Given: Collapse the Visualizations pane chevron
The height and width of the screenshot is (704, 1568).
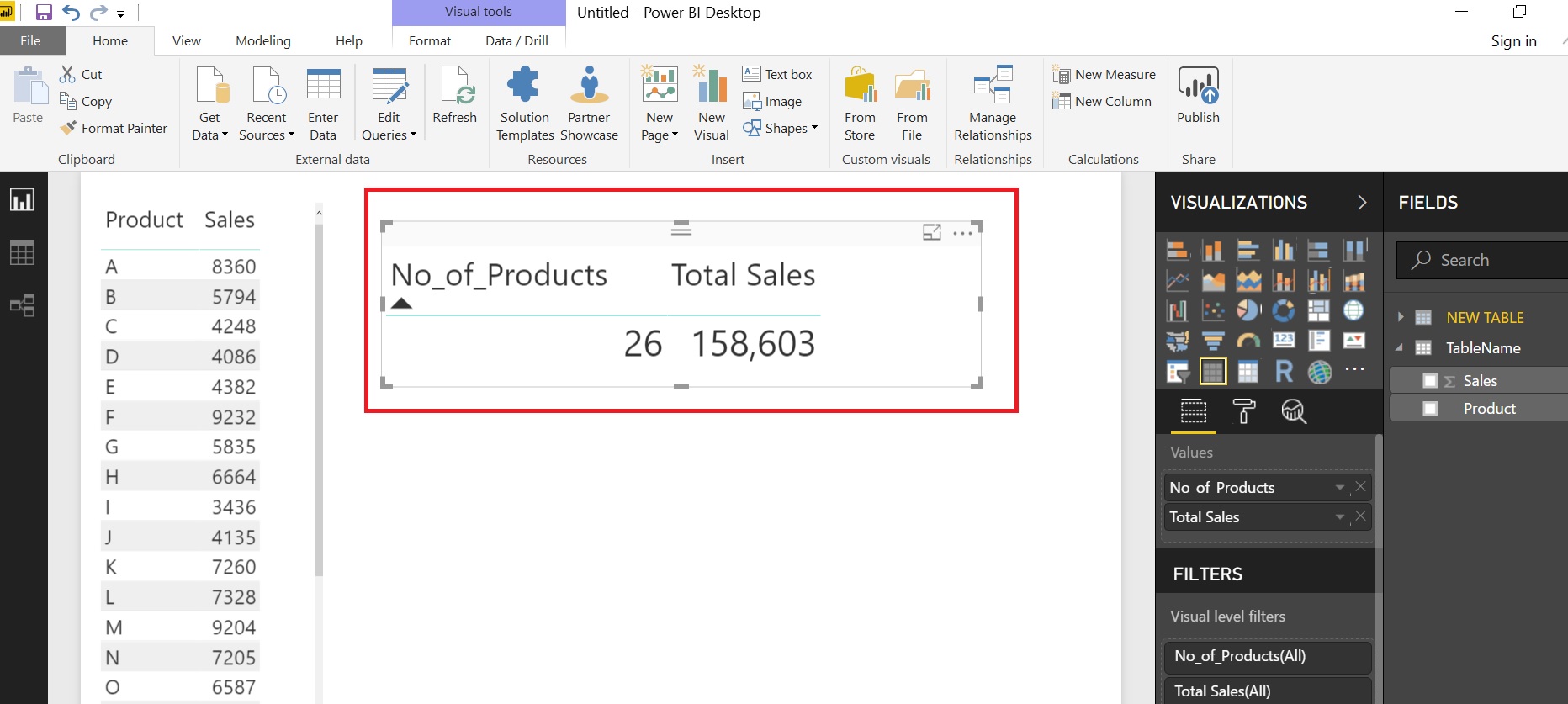Looking at the screenshot, I should (x=1362, y=203).
